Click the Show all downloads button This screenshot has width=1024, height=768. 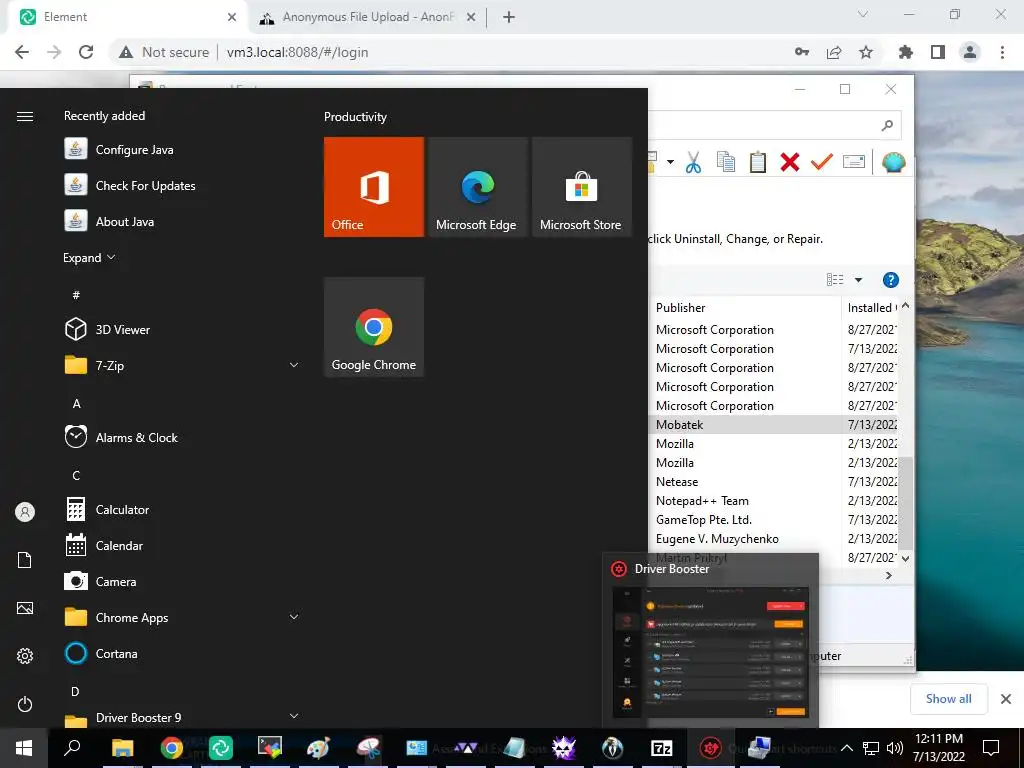coord(948,699)
